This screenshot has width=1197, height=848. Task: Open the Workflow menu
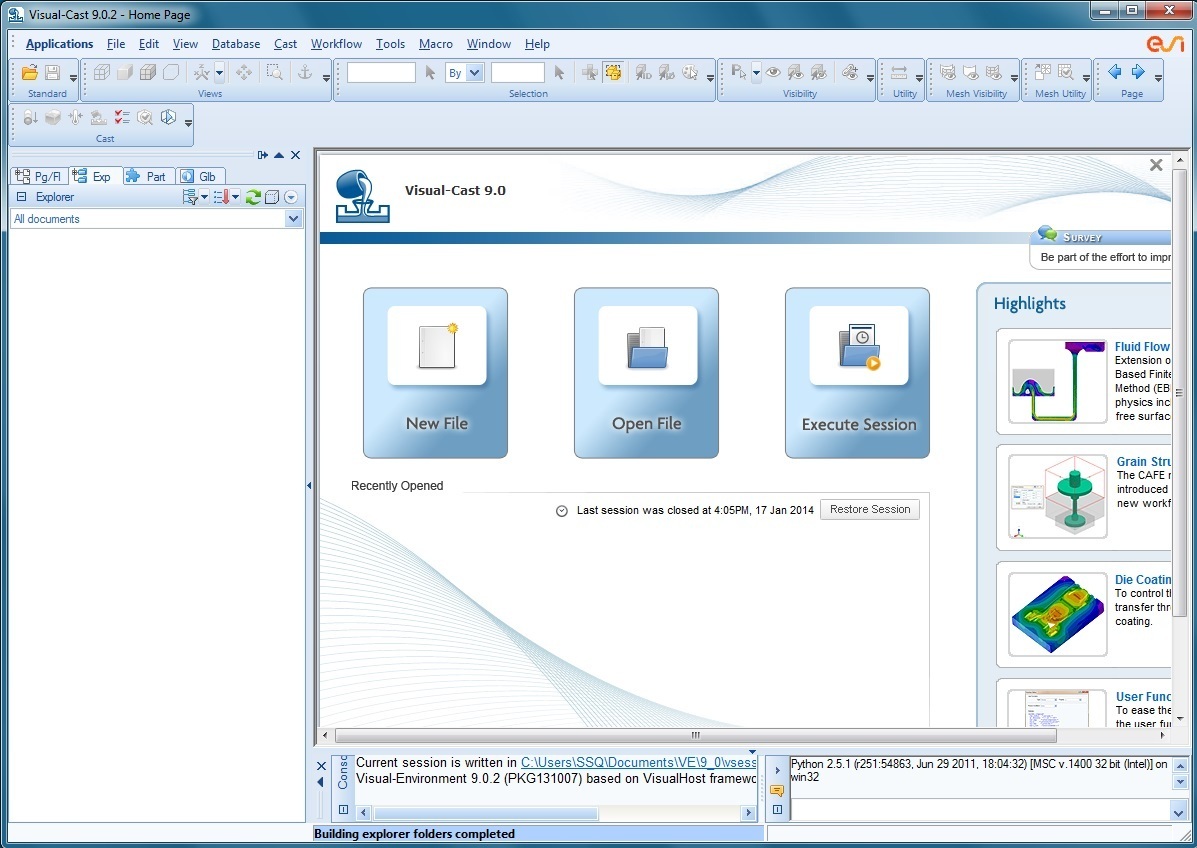337,44
